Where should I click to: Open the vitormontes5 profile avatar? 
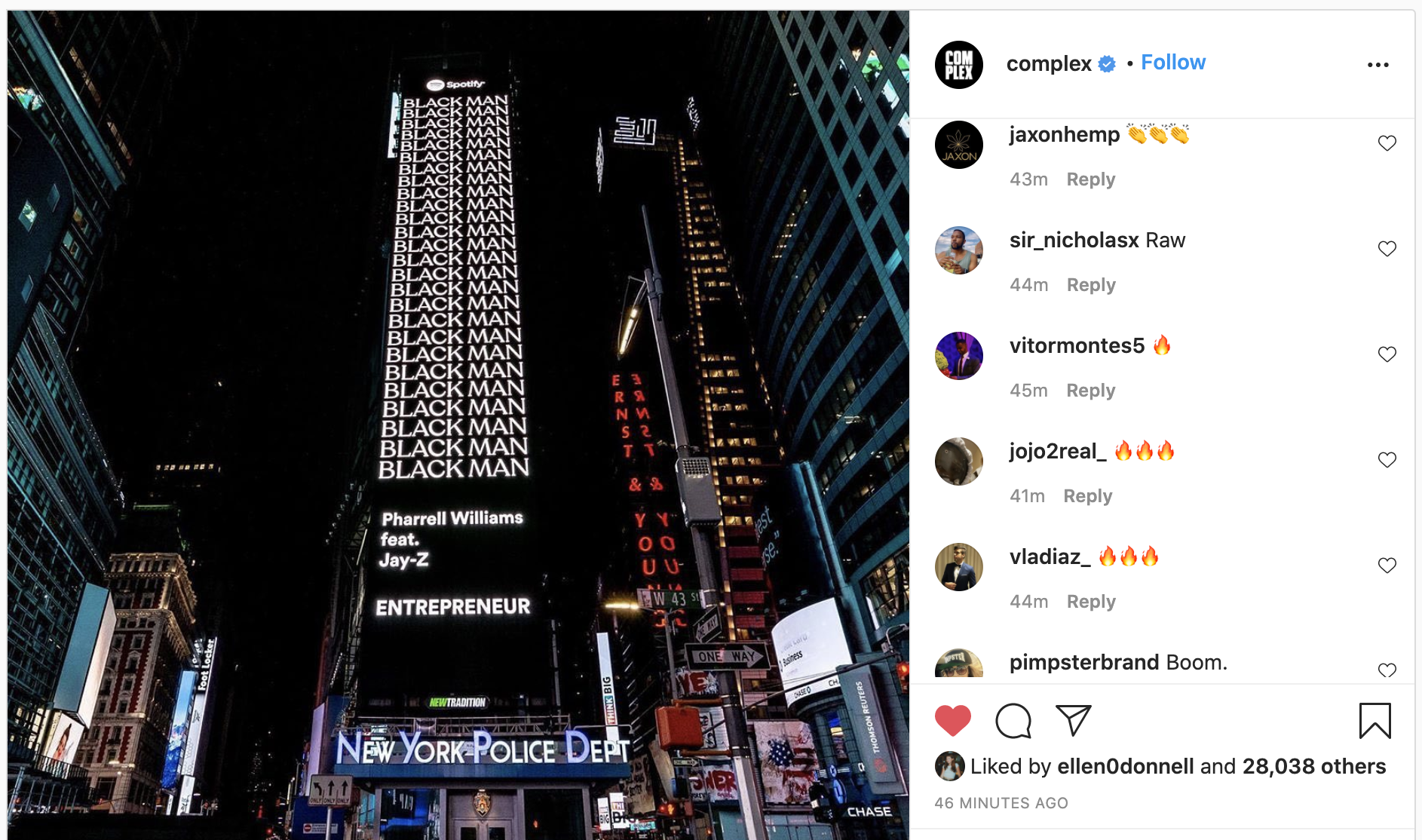959,356
